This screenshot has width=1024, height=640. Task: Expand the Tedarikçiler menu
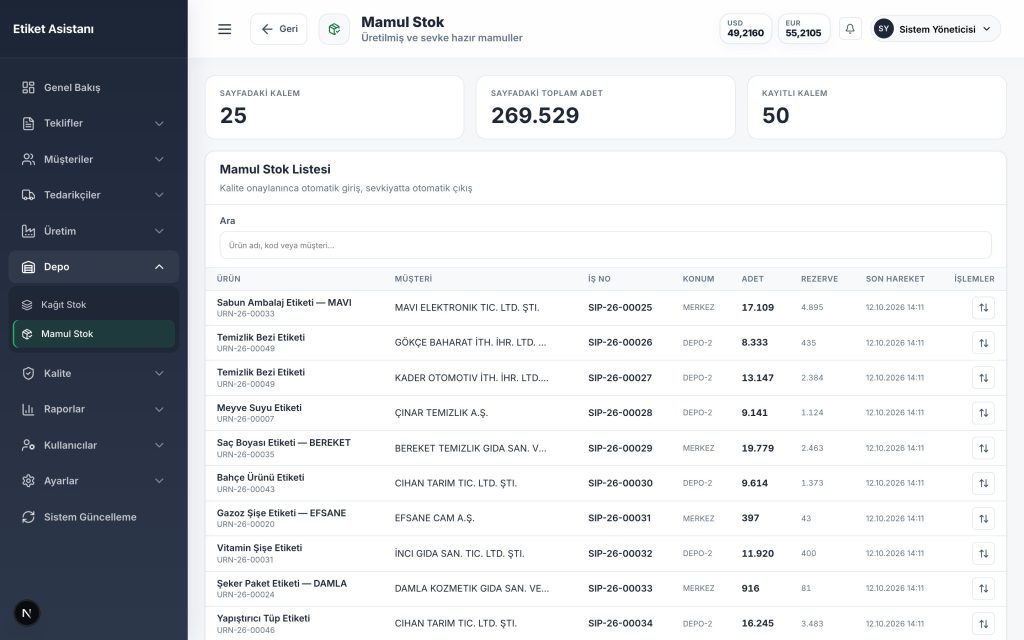(x=94, y=195)
